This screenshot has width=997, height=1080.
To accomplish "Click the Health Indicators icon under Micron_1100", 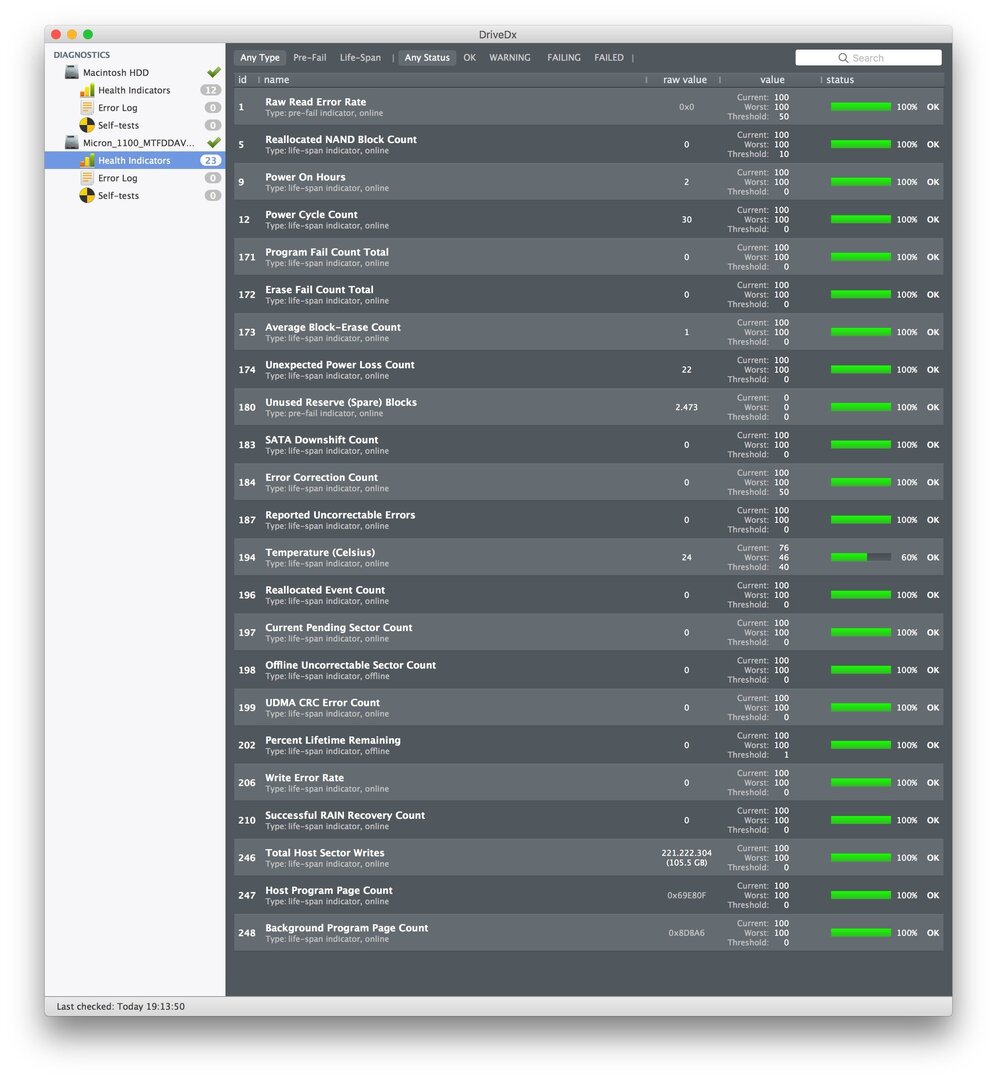I will coord(87,160).
